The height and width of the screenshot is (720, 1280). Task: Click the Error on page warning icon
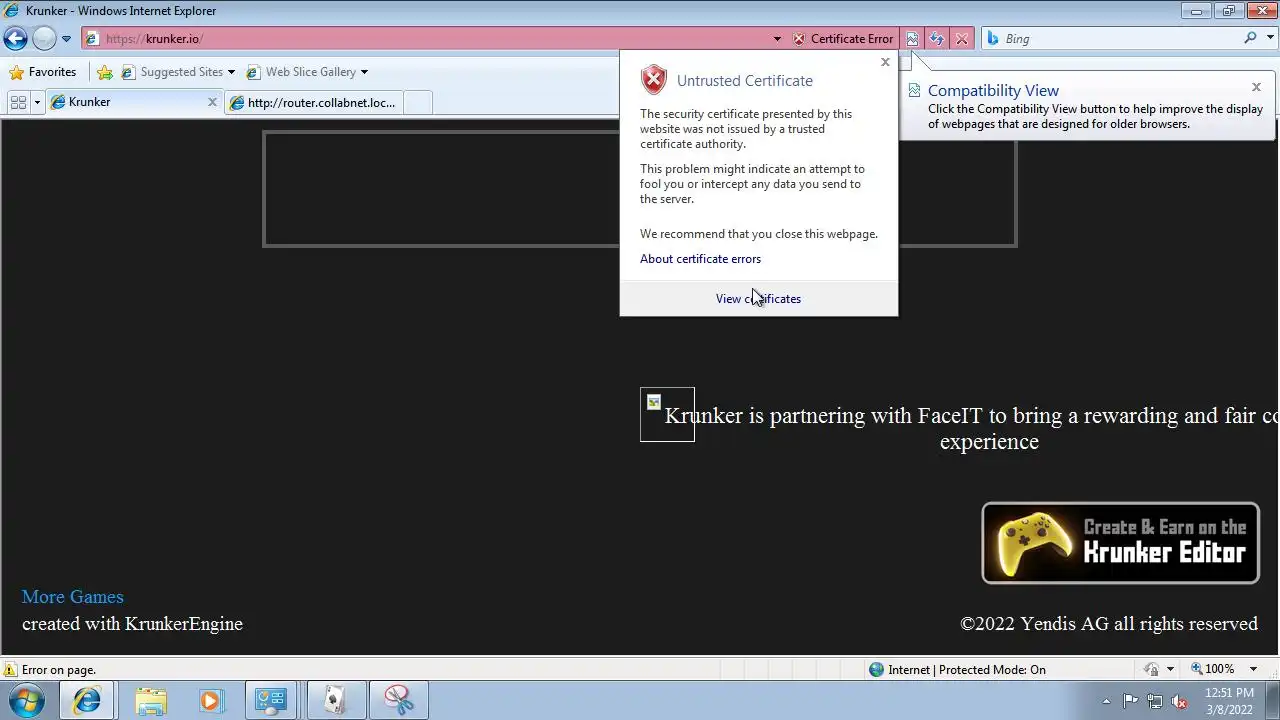click(10, 670)
